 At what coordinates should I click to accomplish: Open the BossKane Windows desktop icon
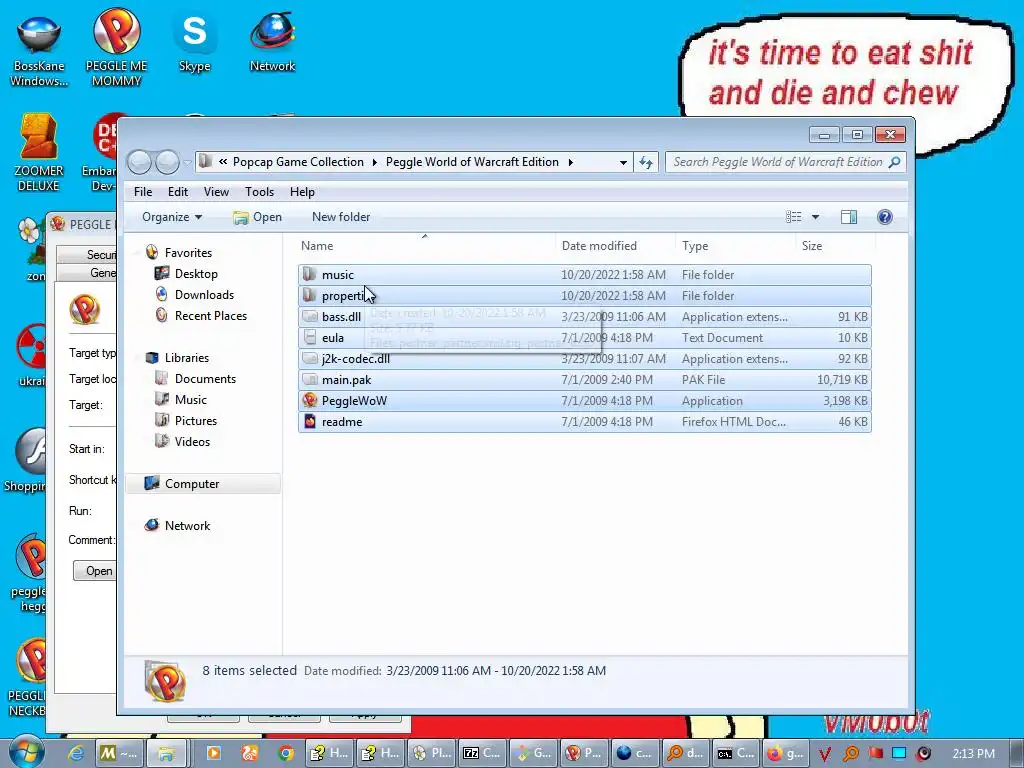[x=39, y=50]
